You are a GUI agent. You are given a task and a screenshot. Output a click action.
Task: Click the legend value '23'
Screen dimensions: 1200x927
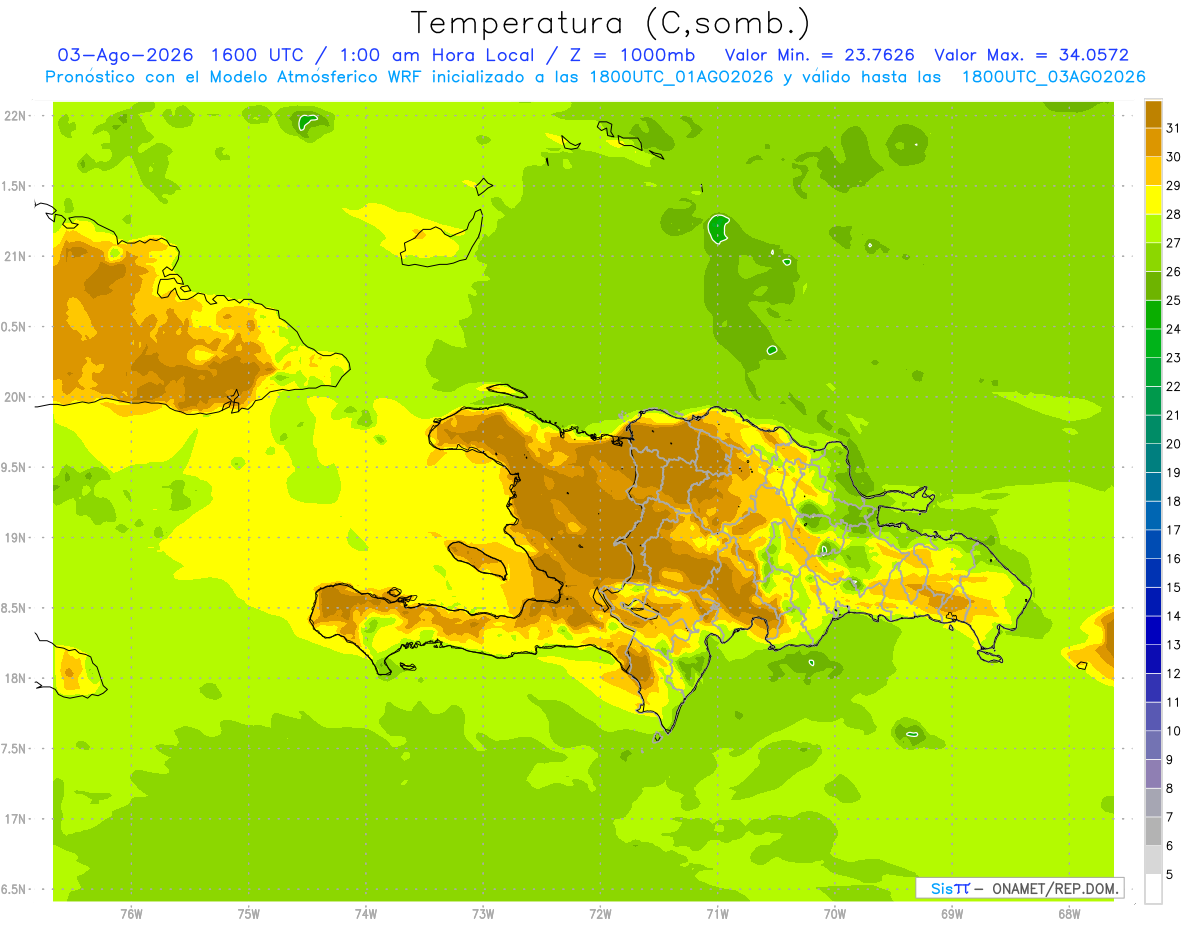pyautogui.click(x=1174, y=358)
